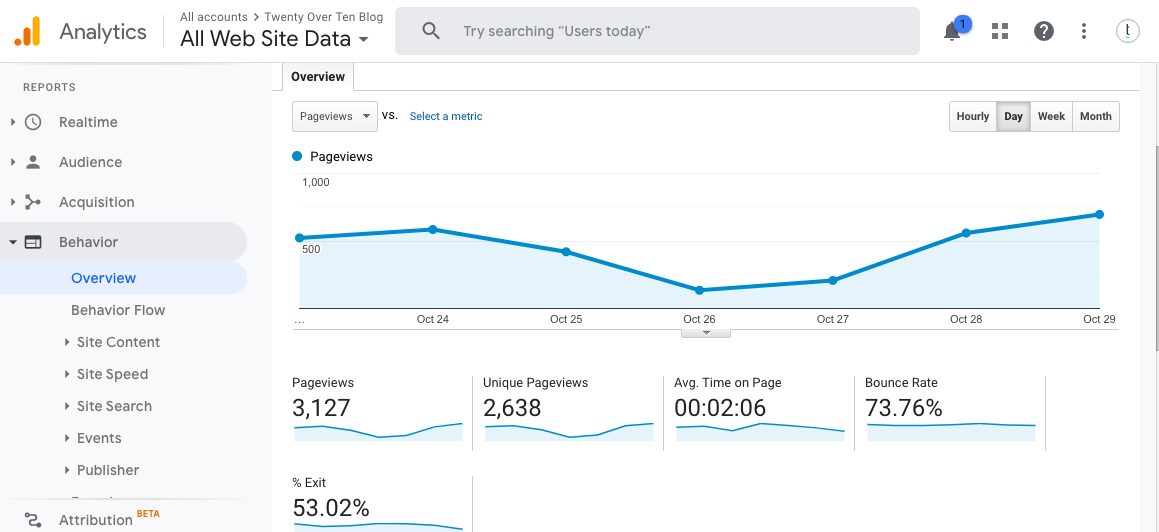
Task: Click the Realtime clock icon
Action: pos(33,122)
